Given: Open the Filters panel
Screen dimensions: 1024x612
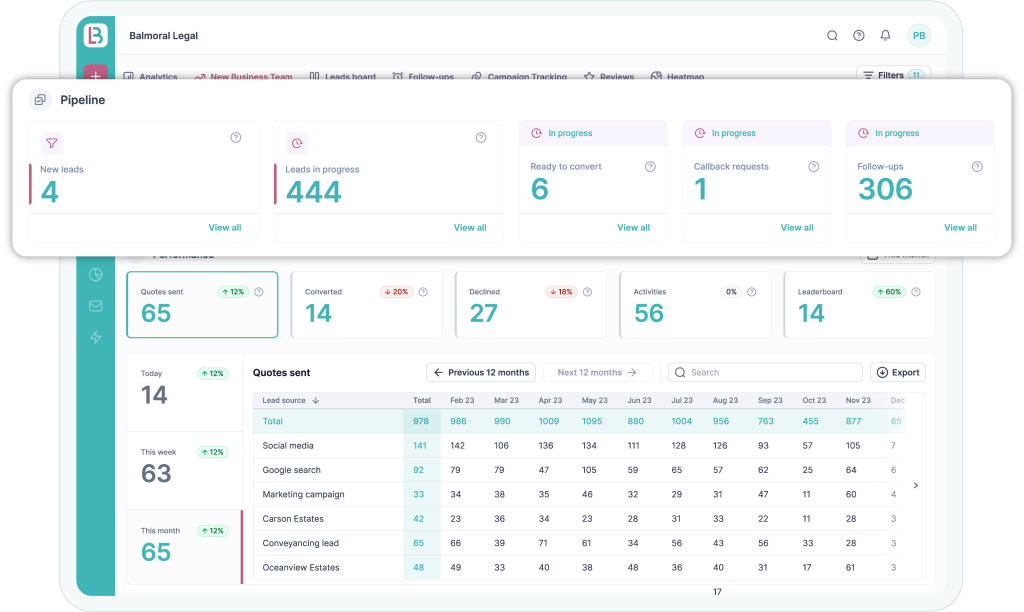Looking at the screenshot, I should click(893, 75).
